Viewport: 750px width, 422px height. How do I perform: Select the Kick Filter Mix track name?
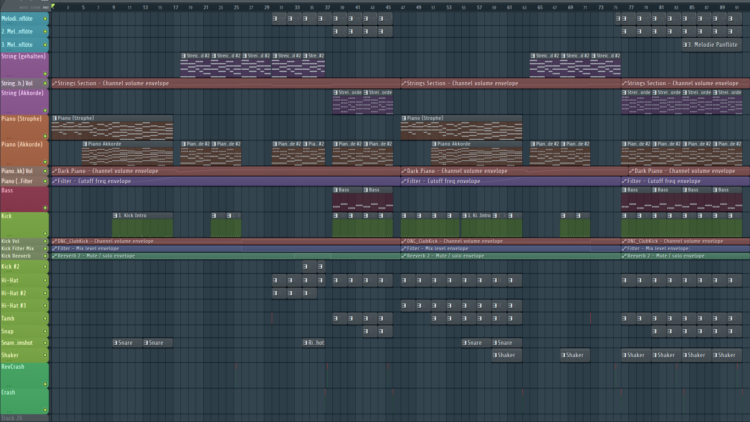(17, 248)
